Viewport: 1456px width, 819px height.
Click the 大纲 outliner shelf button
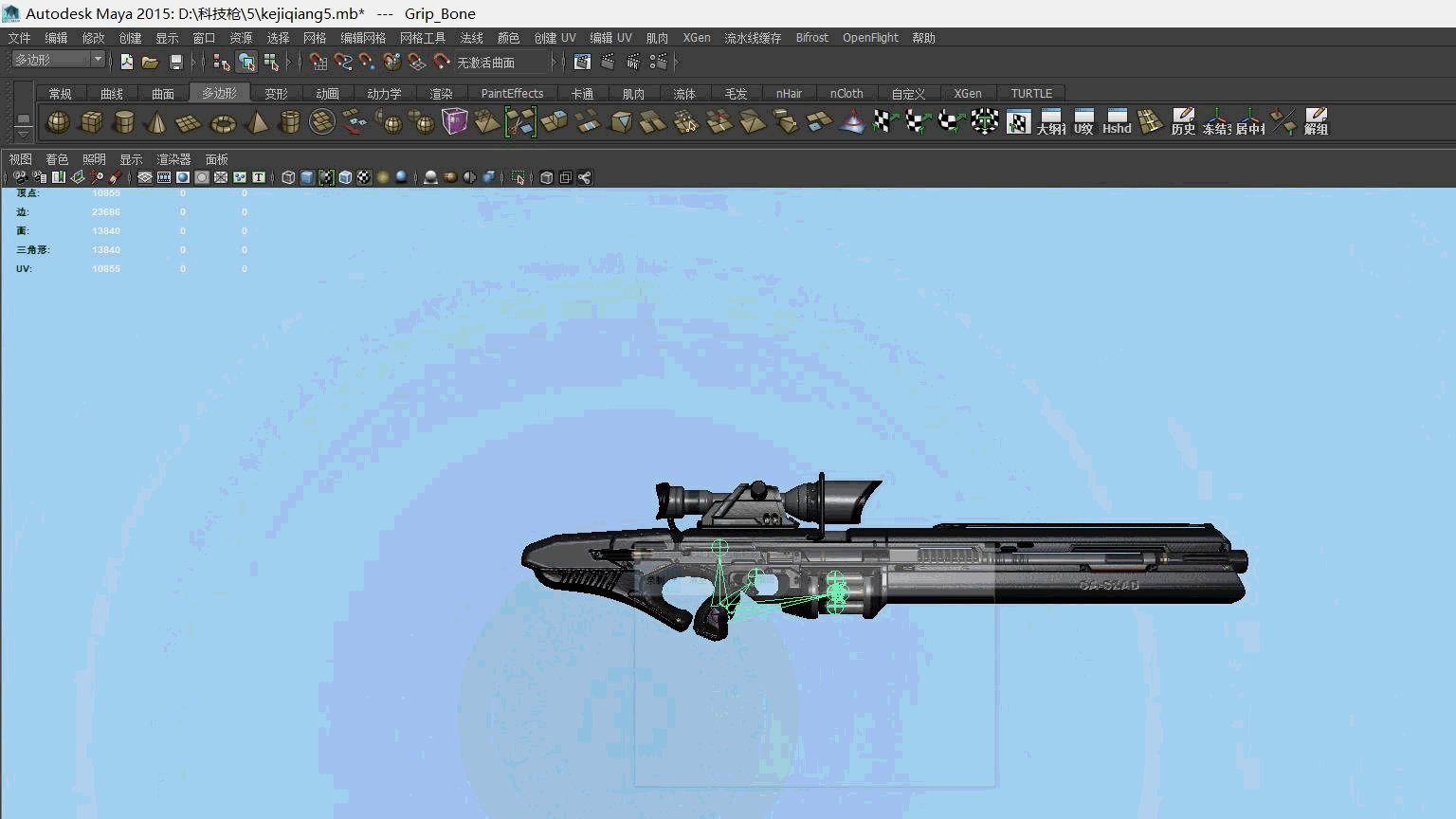click(1051, 122)
